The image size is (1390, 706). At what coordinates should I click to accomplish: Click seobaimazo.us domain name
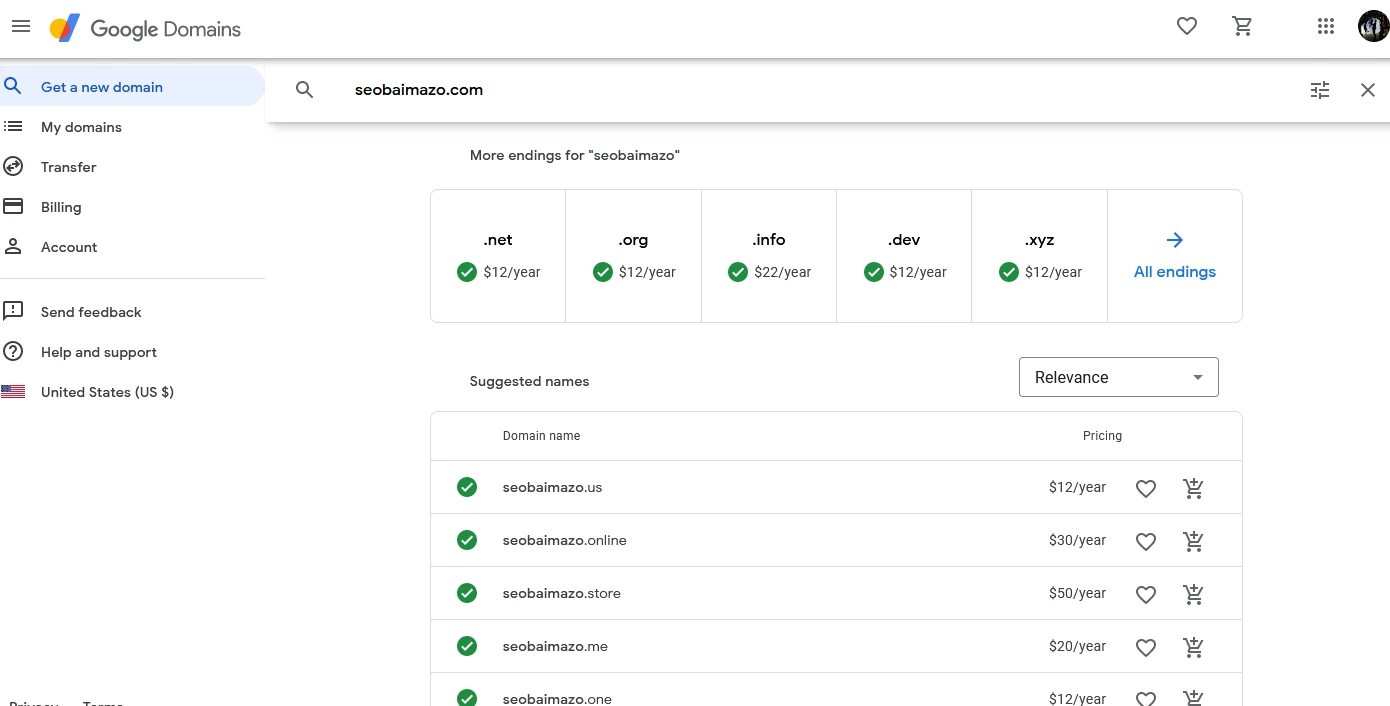click(x=552, y=488)
